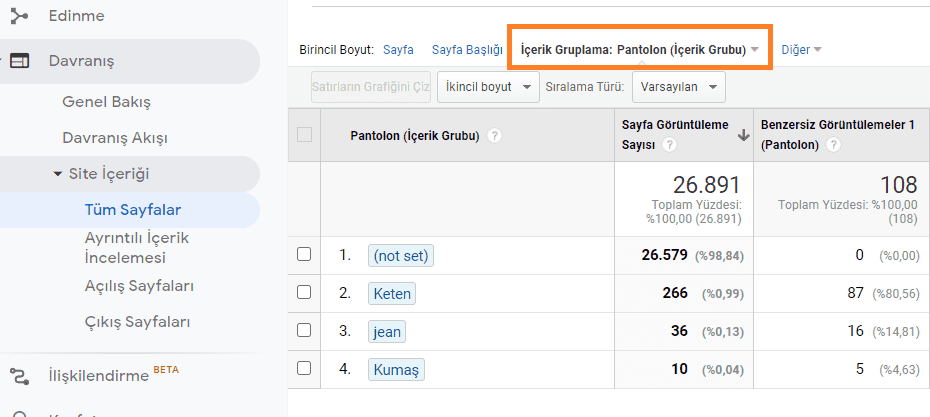Check the box for the (not set) row
Screen dimensions: 930x417
304,254
